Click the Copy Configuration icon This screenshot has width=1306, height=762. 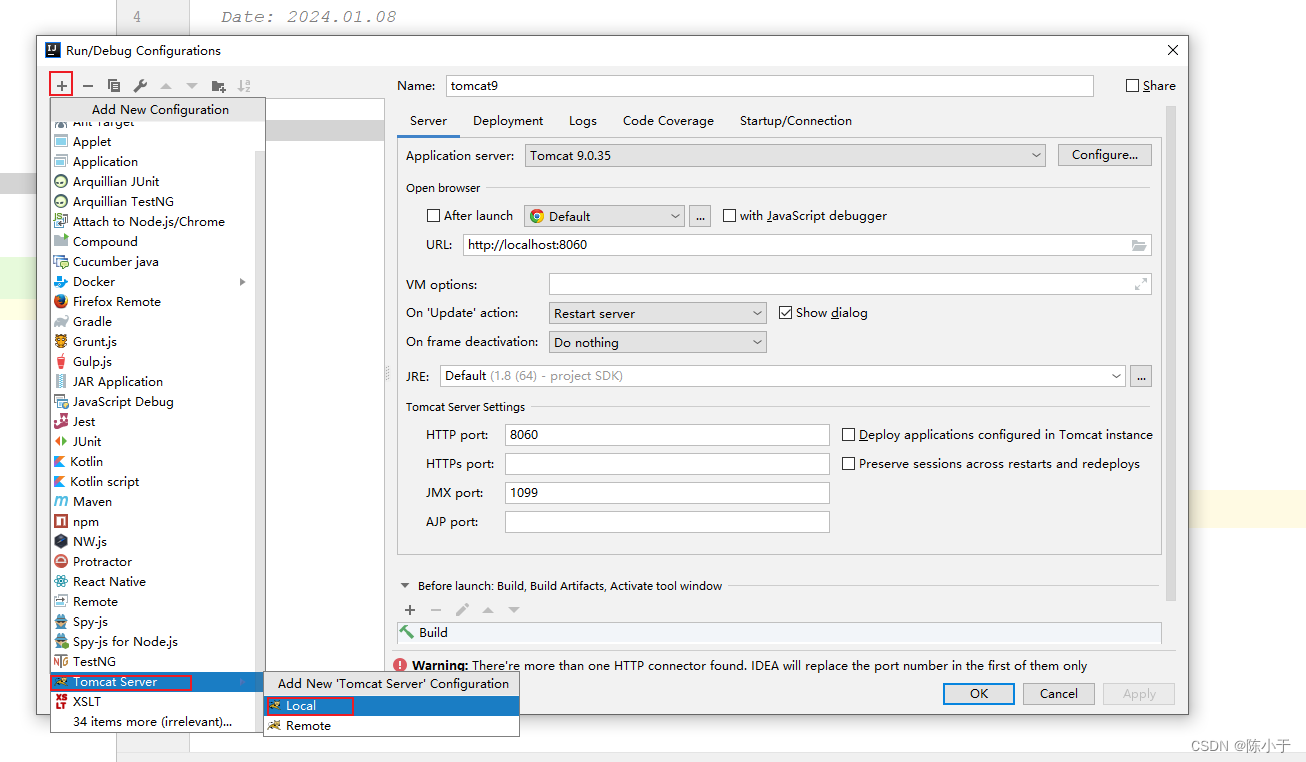[x=114, y=86]
